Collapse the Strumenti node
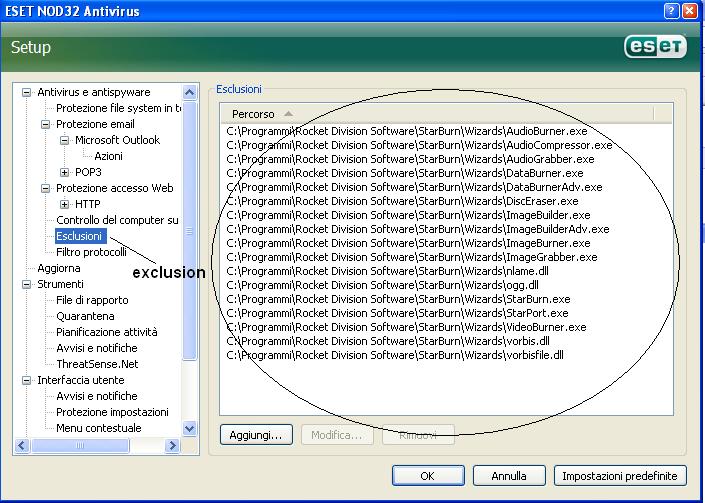The image size is (705, 503). [x=27, y=284]
